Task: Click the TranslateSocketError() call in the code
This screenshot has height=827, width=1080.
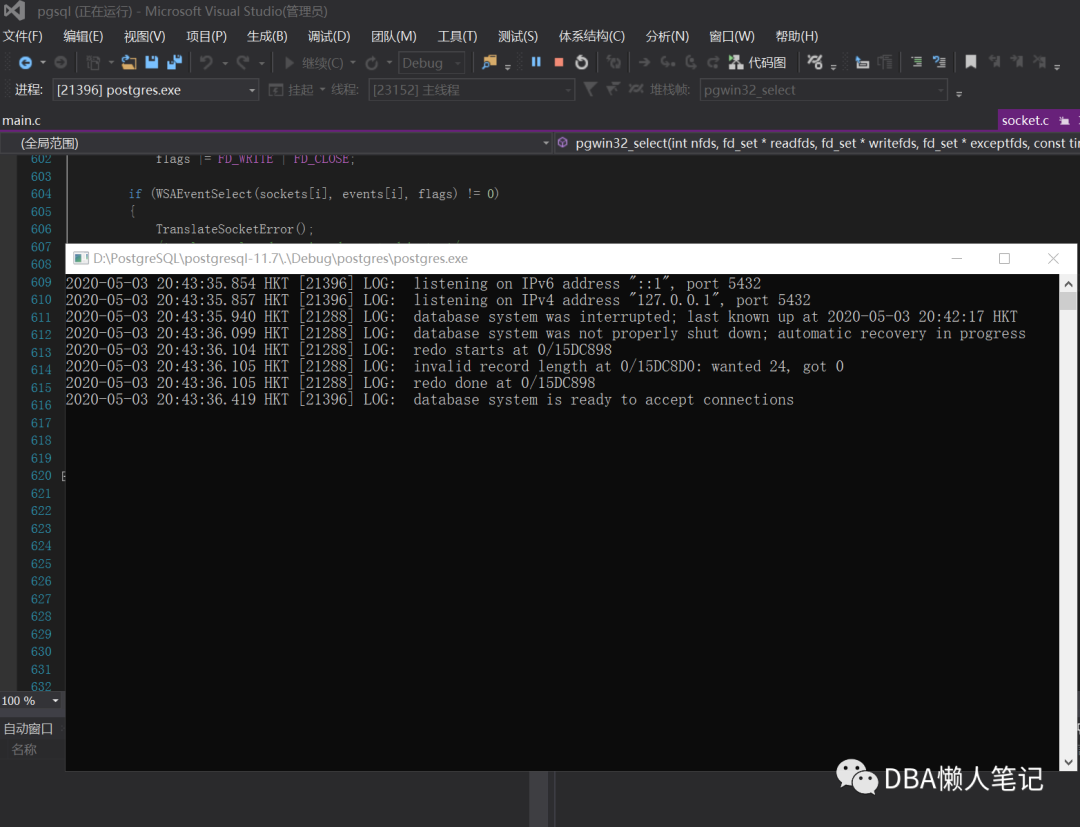Action: (x=234, y=229)
